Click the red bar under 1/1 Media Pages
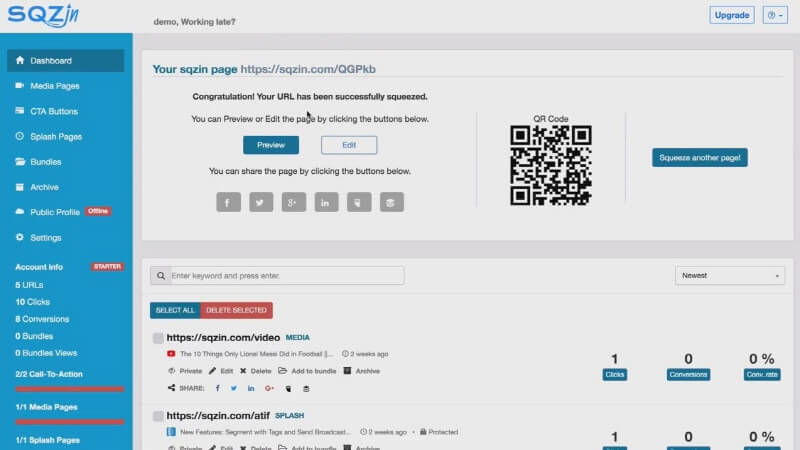The width and height of the screenshot is (800, 450). [69, 422]
